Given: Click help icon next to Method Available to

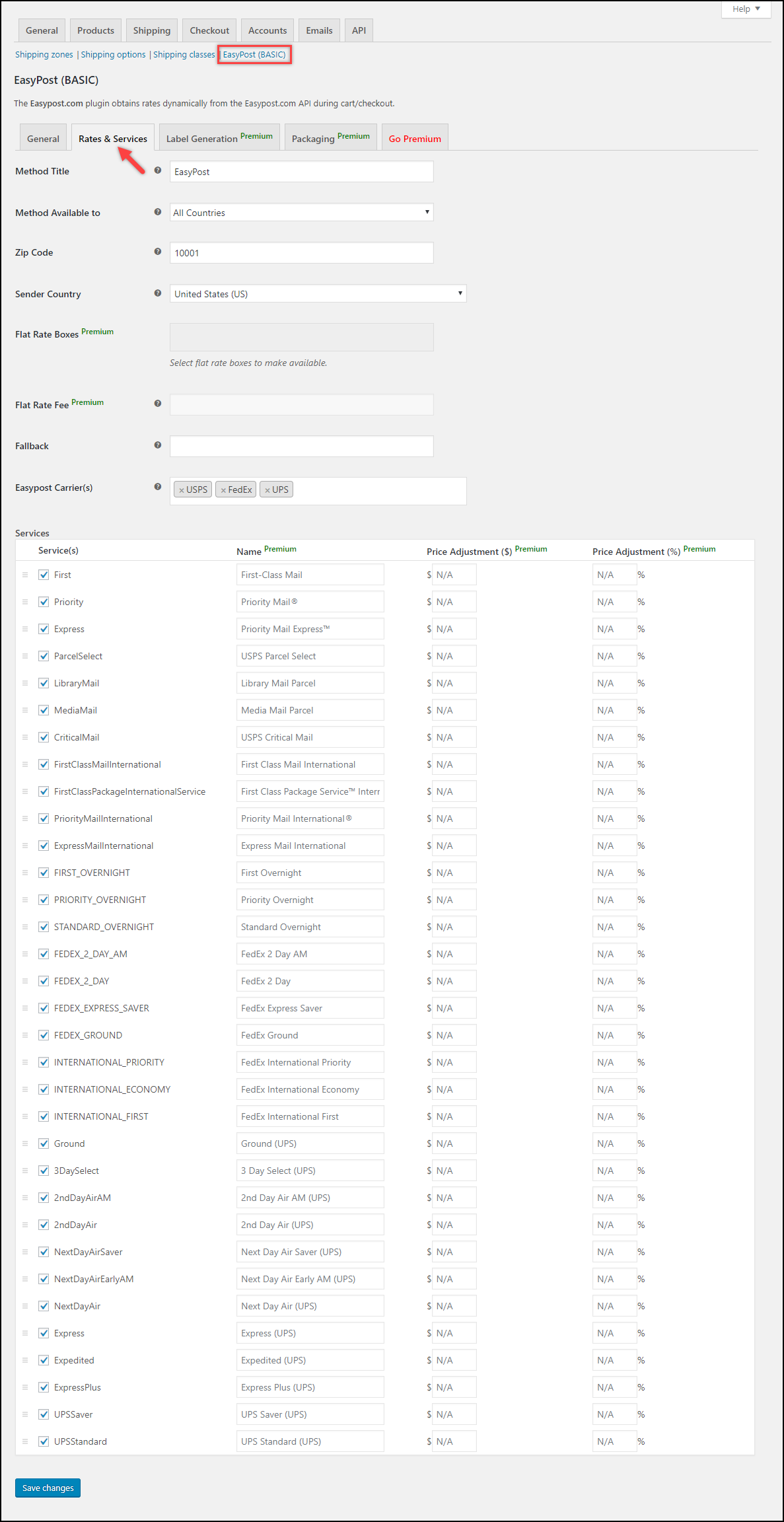Looking at the screenshot, I should point(157,212).
